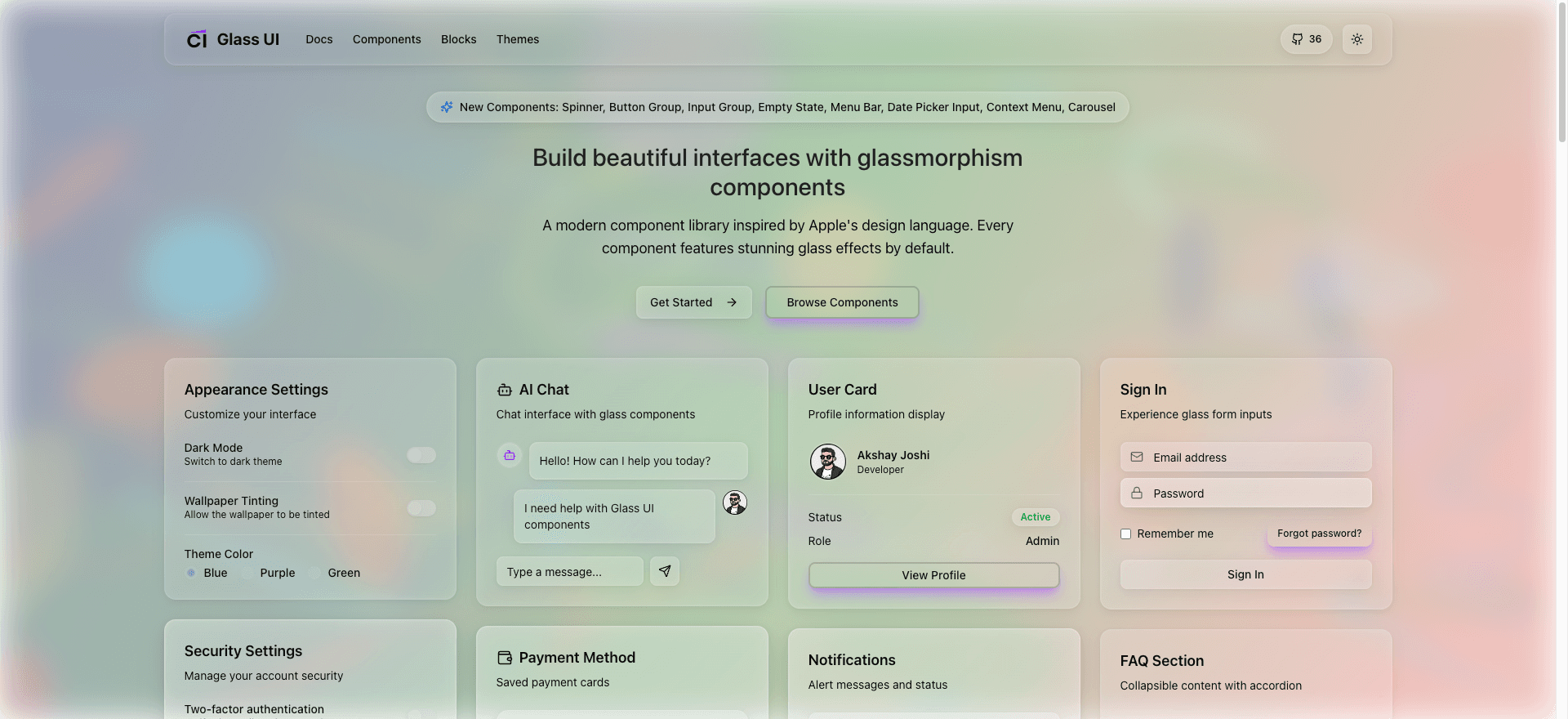The width and height of the screenshot is (1568, 719).
Task: Open the New Components announcement banner
Action: point(777,107)
